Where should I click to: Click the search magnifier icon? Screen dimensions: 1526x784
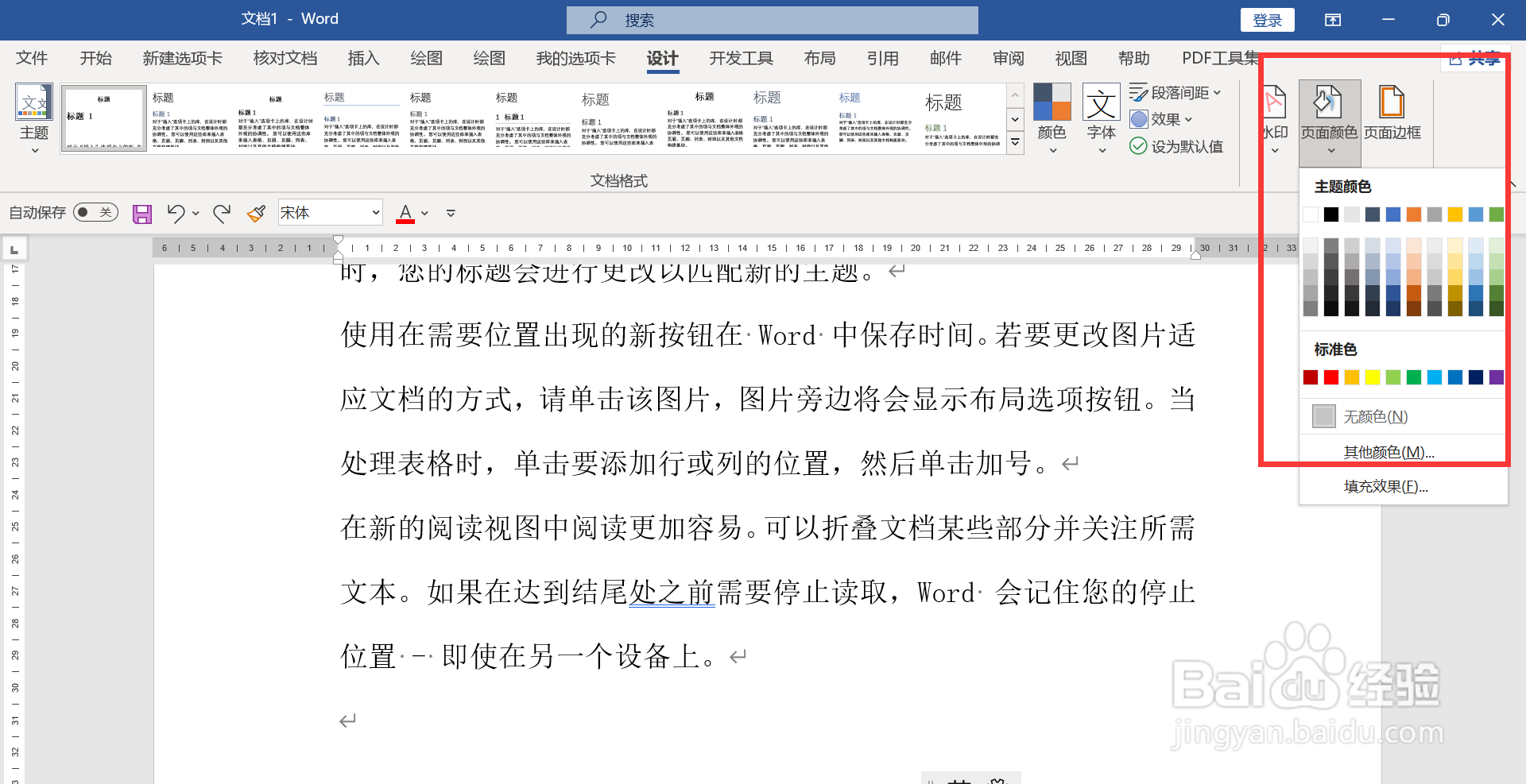[598, 20]
